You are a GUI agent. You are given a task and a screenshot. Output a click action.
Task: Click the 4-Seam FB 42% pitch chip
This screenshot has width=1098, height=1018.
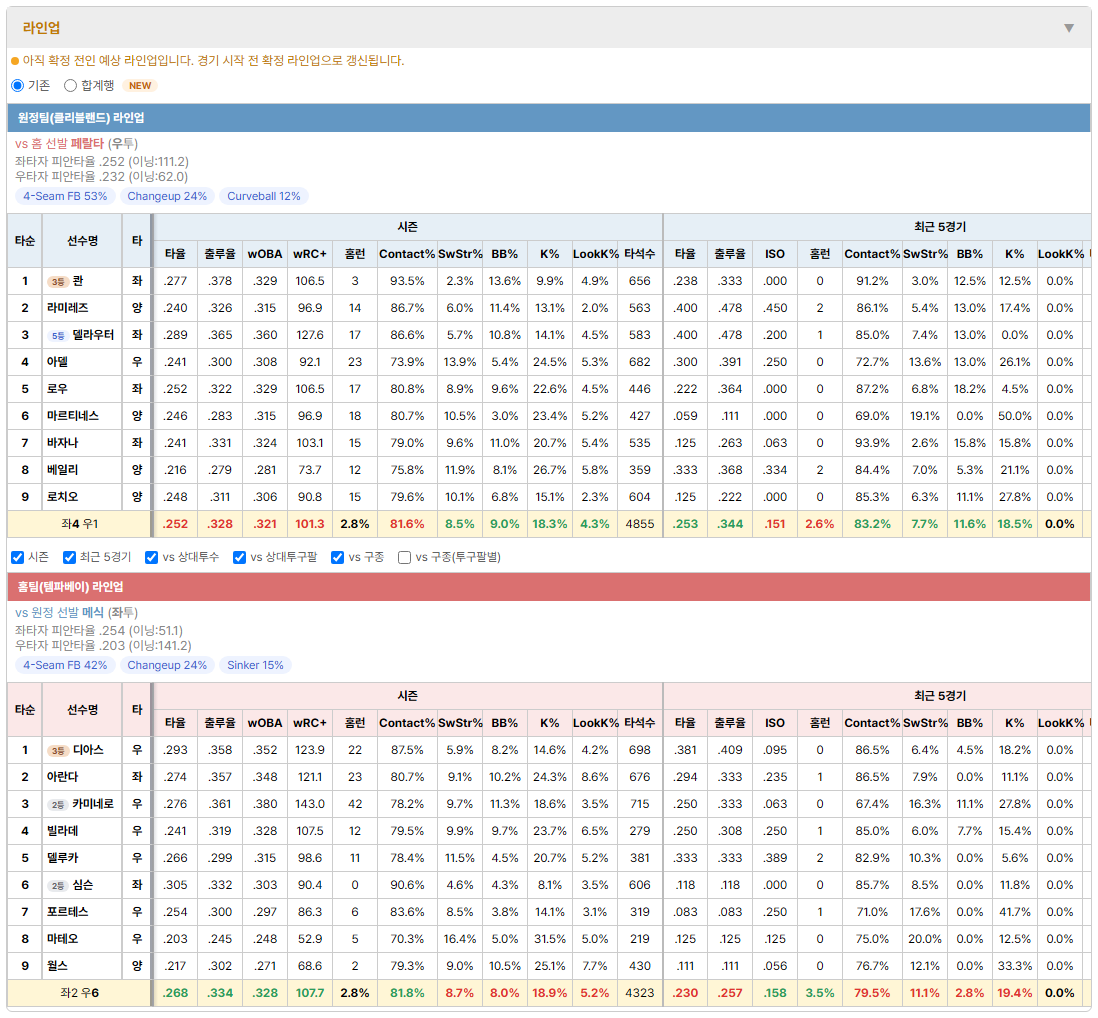(65, 665)
